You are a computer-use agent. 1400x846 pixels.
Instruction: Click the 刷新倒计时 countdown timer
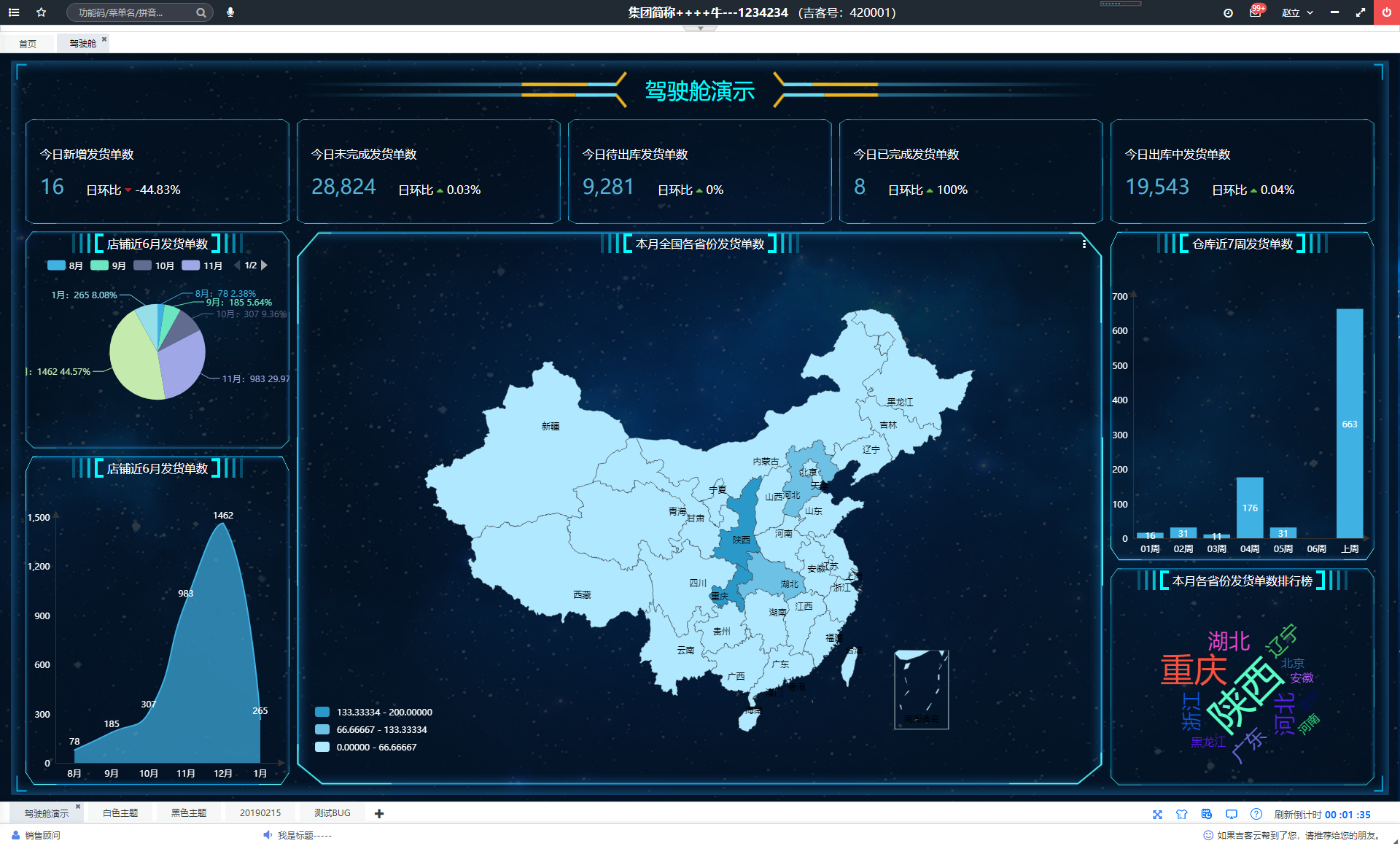[x=1323, y=815]
